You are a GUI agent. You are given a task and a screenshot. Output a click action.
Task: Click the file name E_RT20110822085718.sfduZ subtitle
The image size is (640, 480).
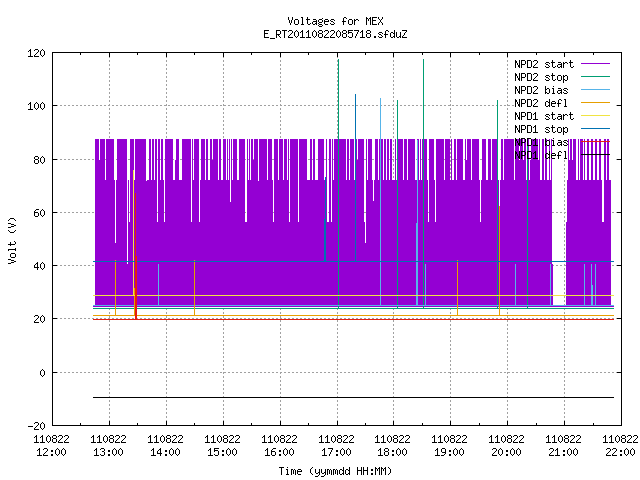[x=335, y=34]
